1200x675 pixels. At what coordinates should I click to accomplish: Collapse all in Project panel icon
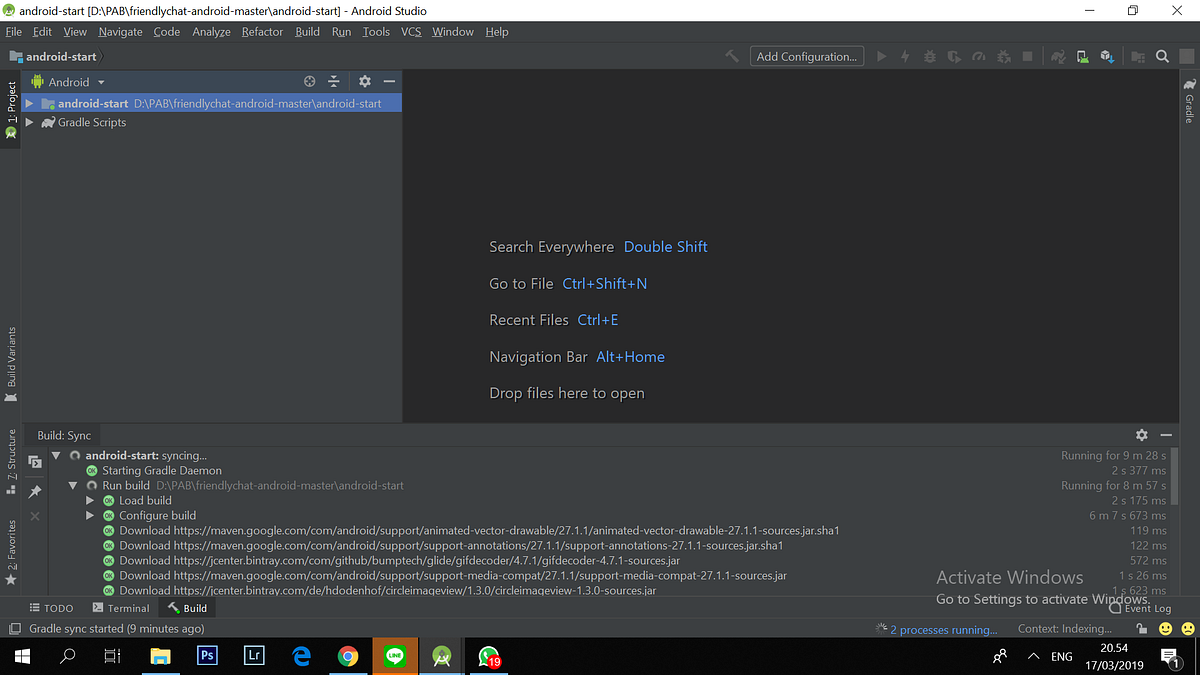click(x=334, y=81)
